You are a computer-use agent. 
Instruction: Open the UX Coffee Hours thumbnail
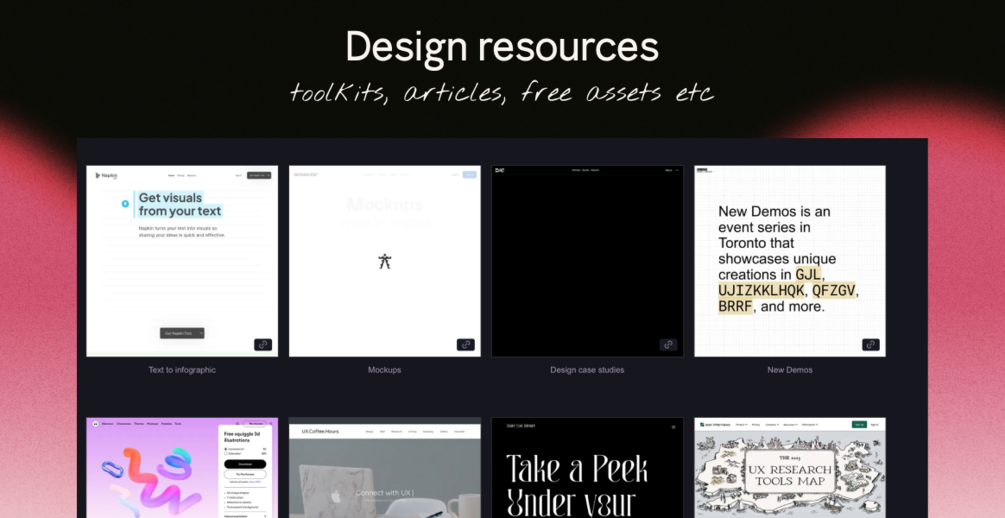[385, 468]
